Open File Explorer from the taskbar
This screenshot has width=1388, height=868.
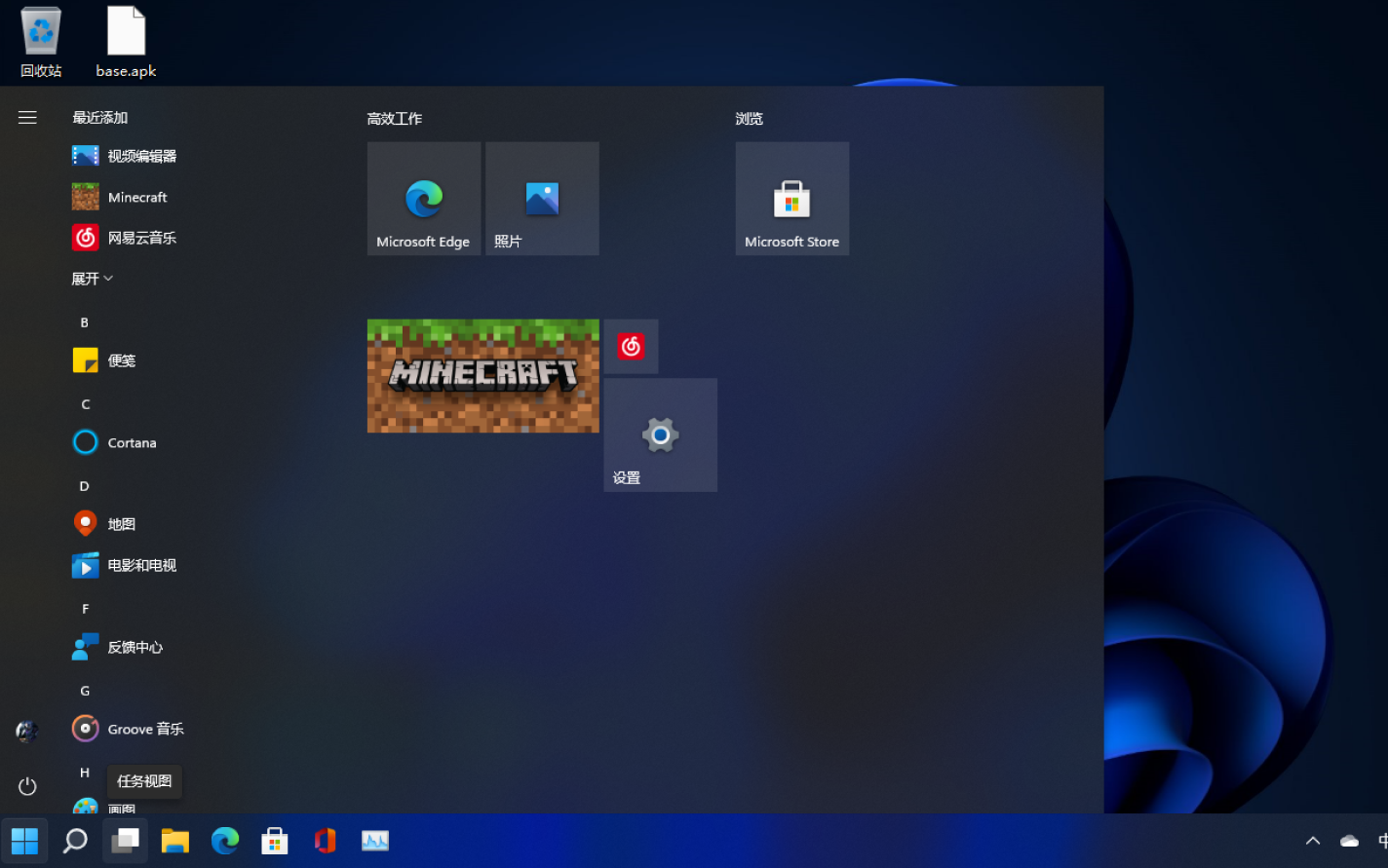[175, 841]
